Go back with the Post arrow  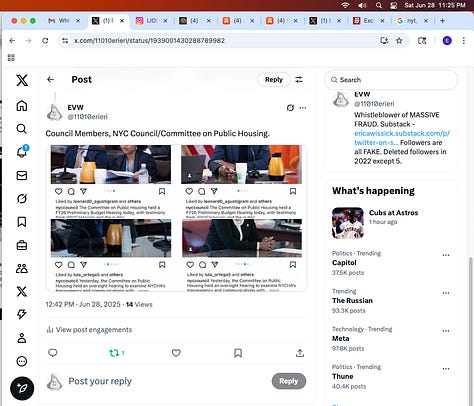click(x=51, y=79)
